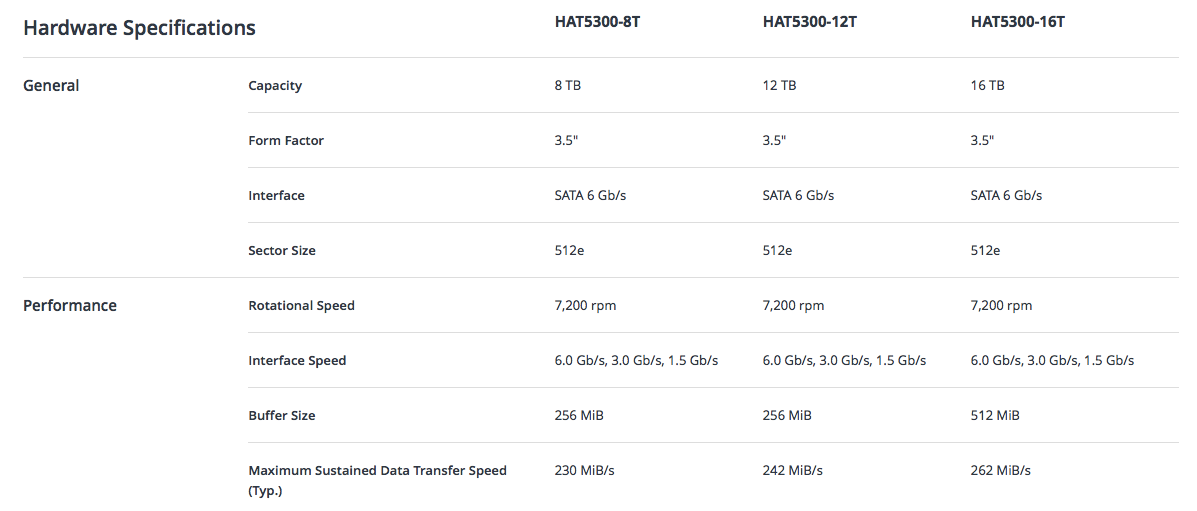Select the 512 MiB buffer size value
Viewport: 1197px width, 511px height.
(995, 416)
